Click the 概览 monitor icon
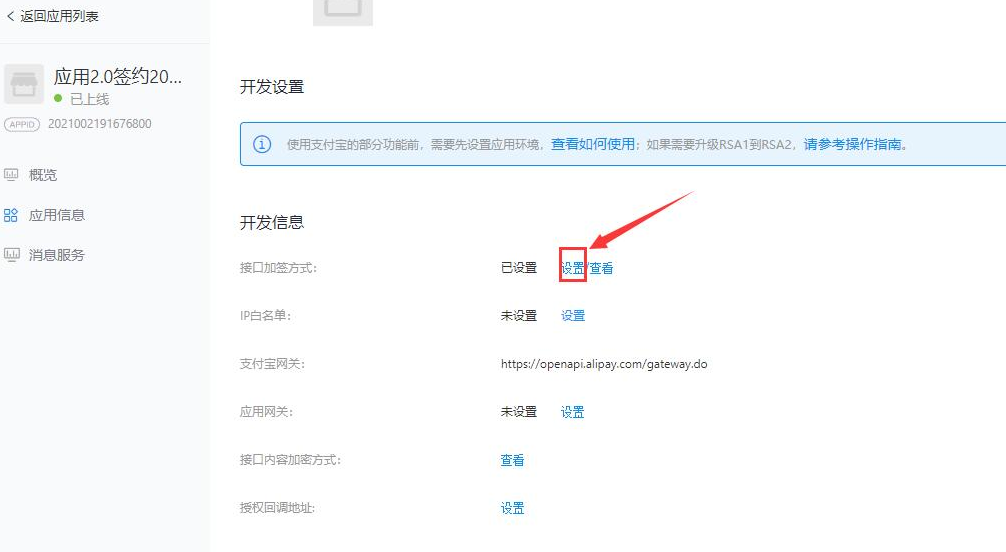The image size is (1006, 552). coord(11,175)
